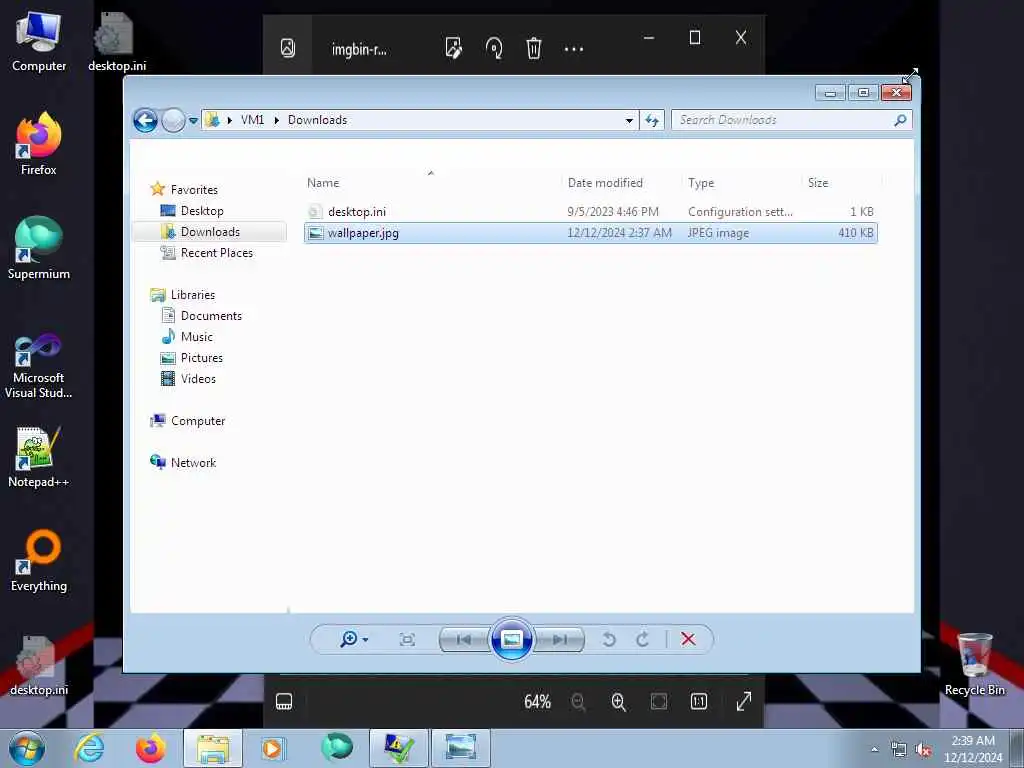
Task: Open the Computer desktop icon
Action: coord(39,42)
